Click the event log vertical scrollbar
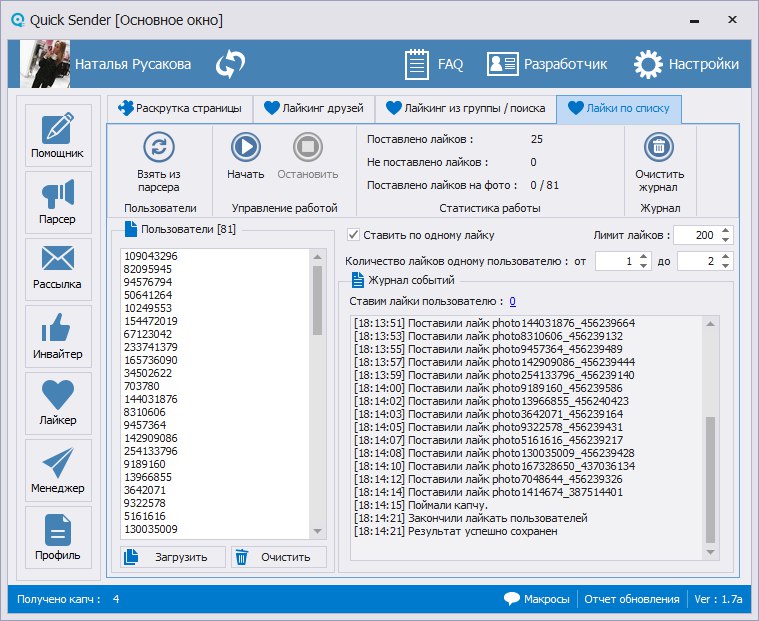Image resolution: width=759 pixels, height=621 pixels. 710,478
